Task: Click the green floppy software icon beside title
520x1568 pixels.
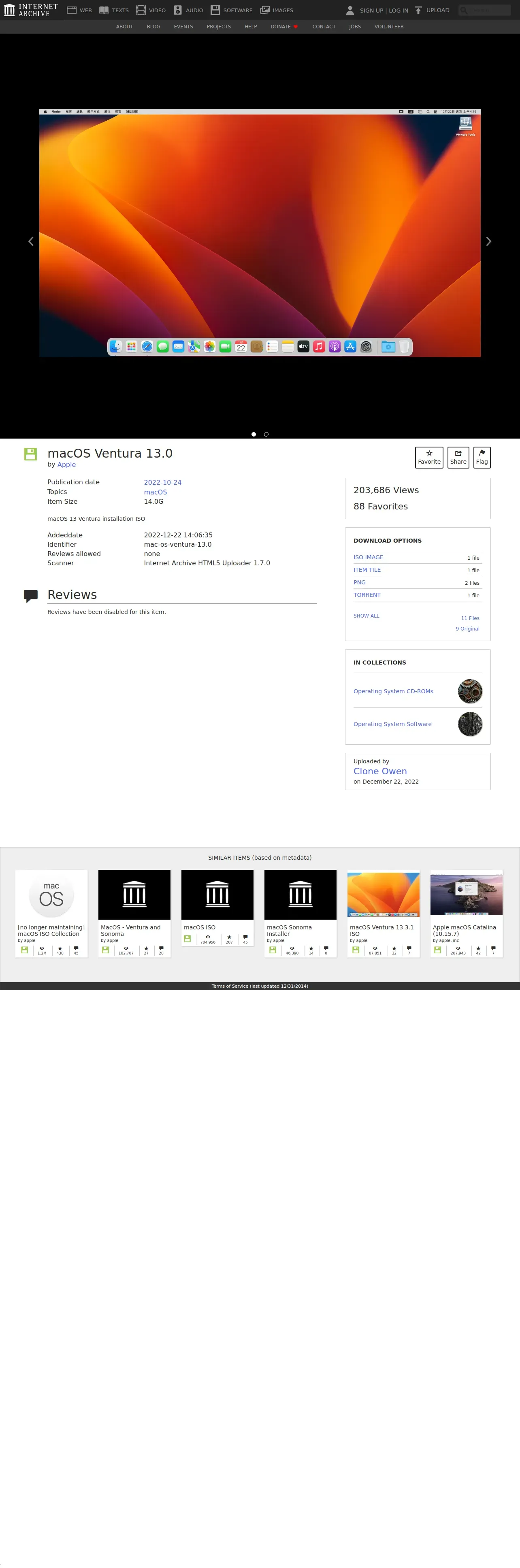Action: (x=30, y=454)
